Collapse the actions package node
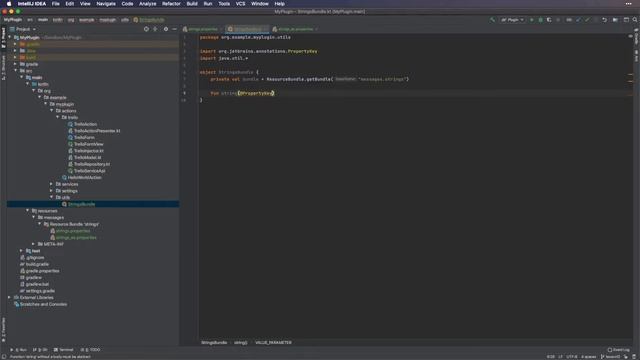The height and width of the screenshot is (360, 640). [x=52, y=111]
